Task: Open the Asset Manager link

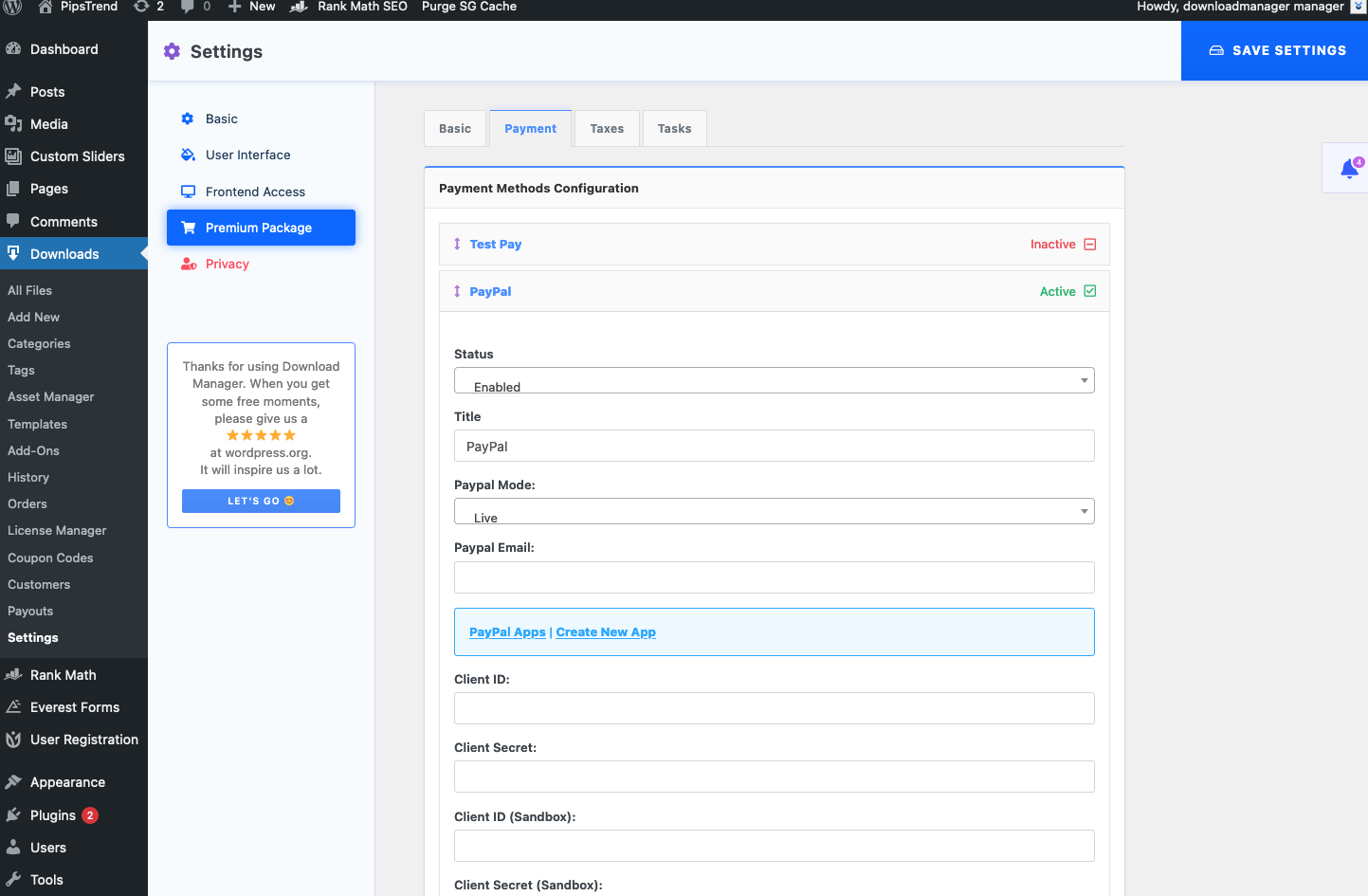Action: point(51,396)
